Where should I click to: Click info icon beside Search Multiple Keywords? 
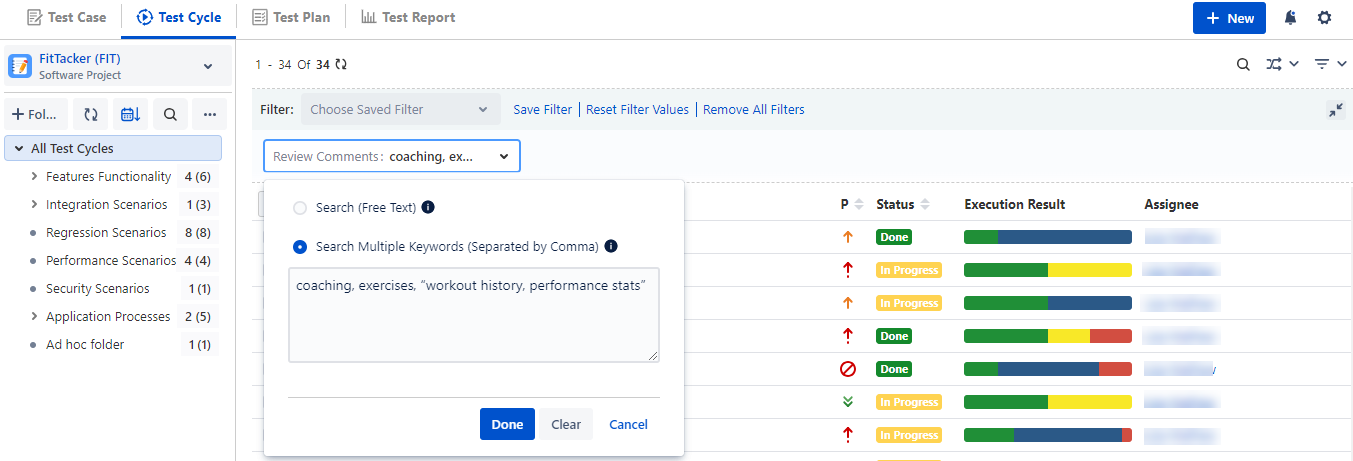click(611, 246)
